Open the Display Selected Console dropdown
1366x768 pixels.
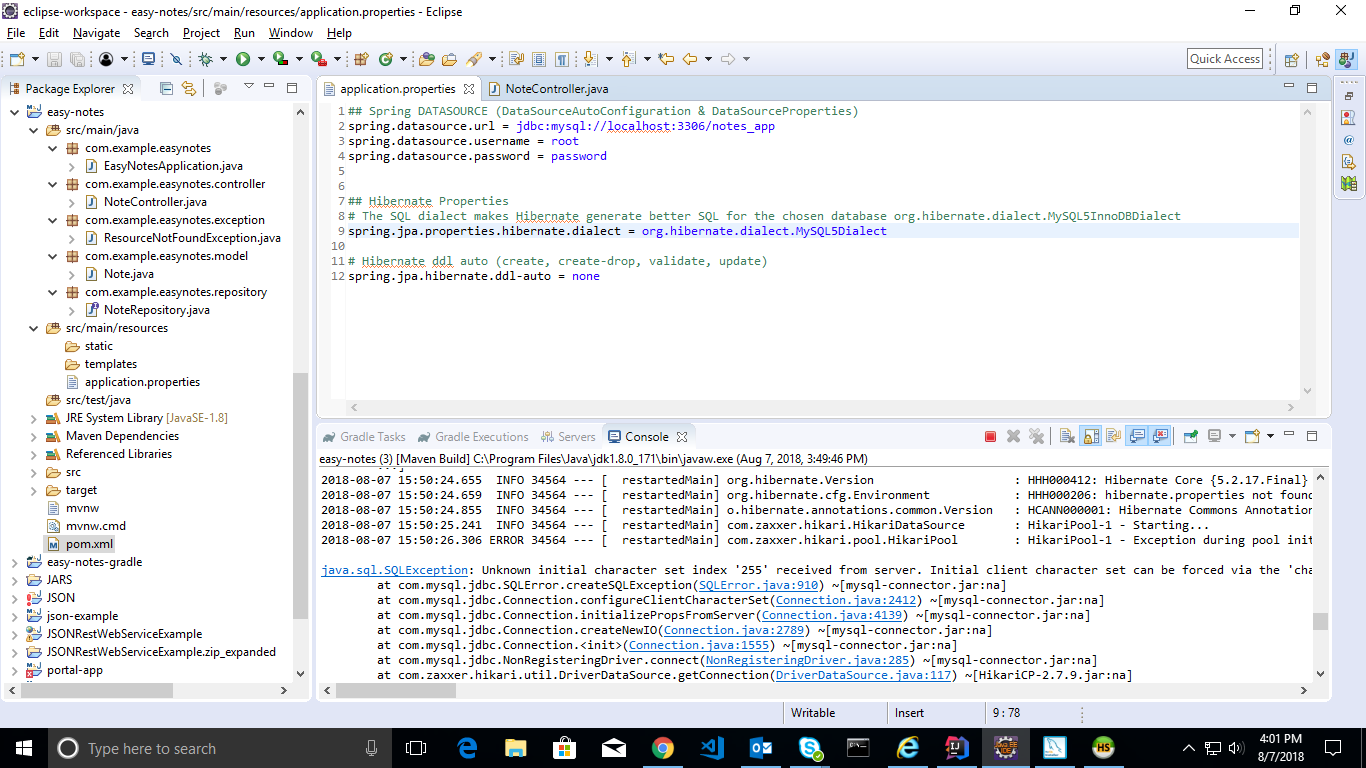(x=1232, y=436)
